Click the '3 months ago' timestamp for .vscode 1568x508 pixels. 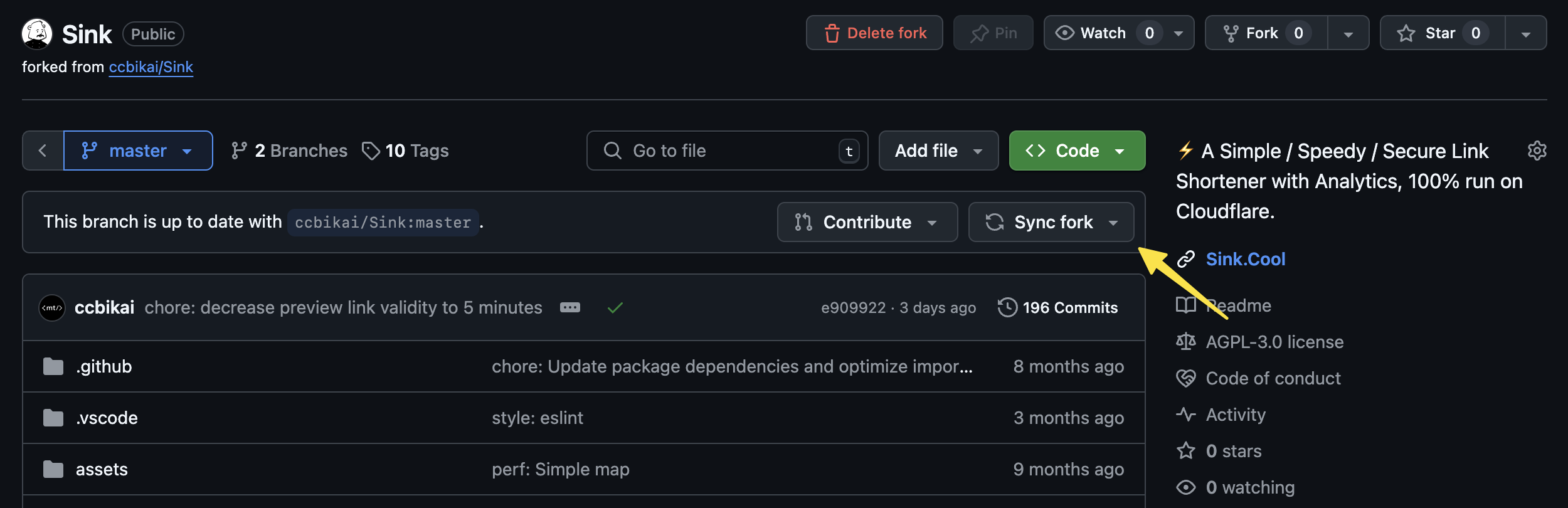click(x=1069, y=418)
